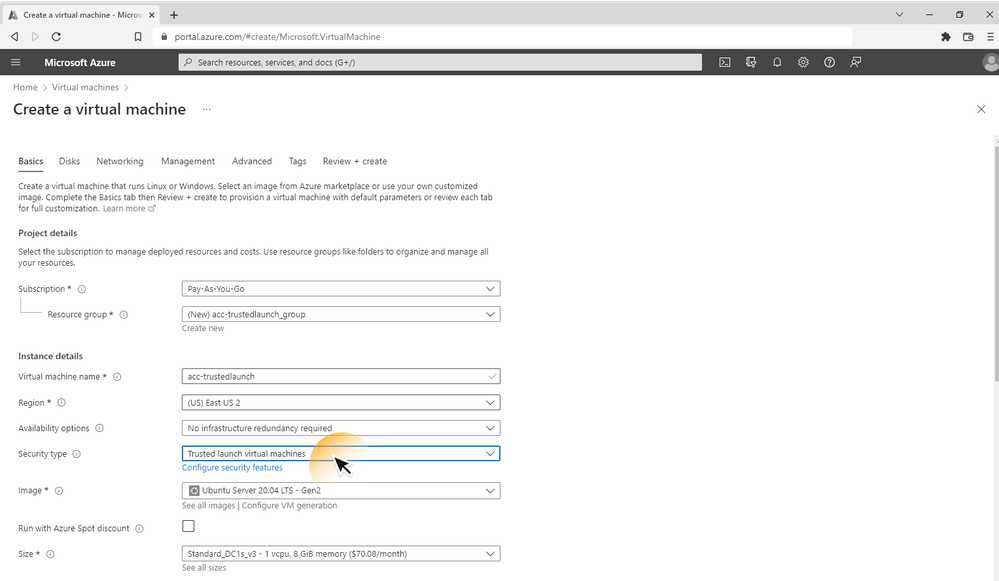The height and width of the screenshot is (581, 999).
Task: Open portal settings gear
Action: 803,62
